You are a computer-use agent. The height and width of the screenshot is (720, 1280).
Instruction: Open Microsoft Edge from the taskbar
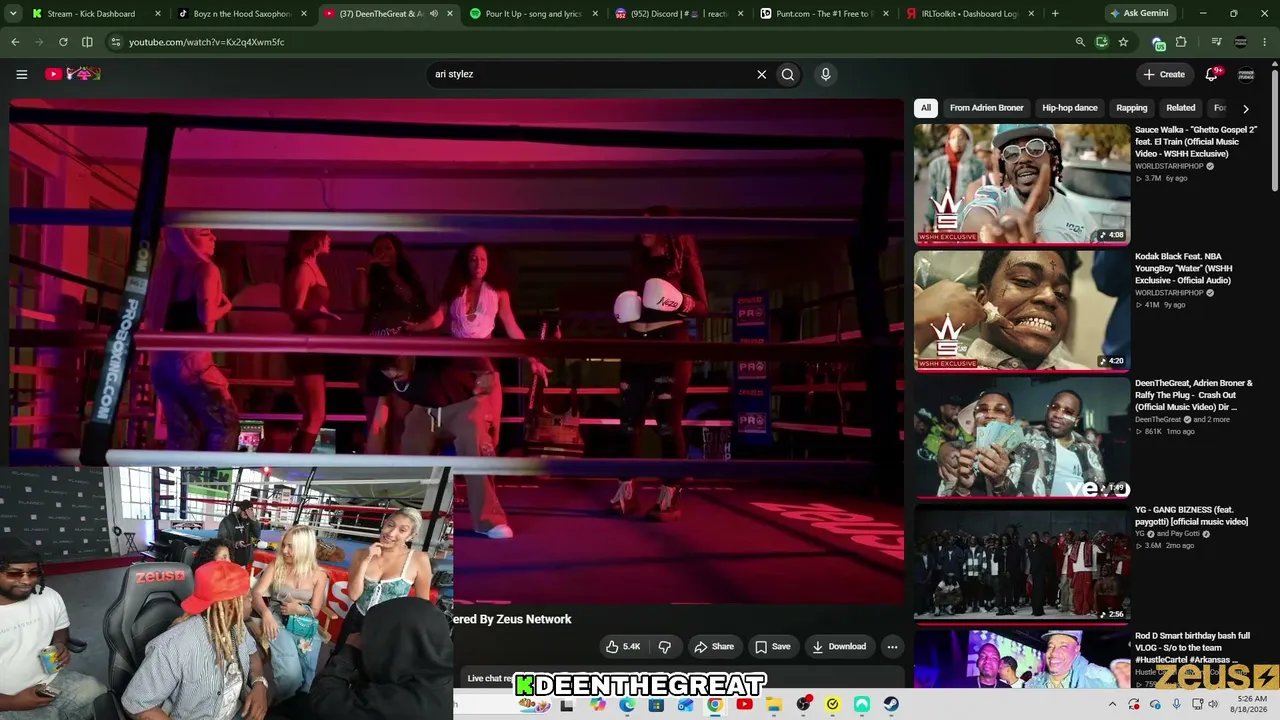tap(627, 705)
